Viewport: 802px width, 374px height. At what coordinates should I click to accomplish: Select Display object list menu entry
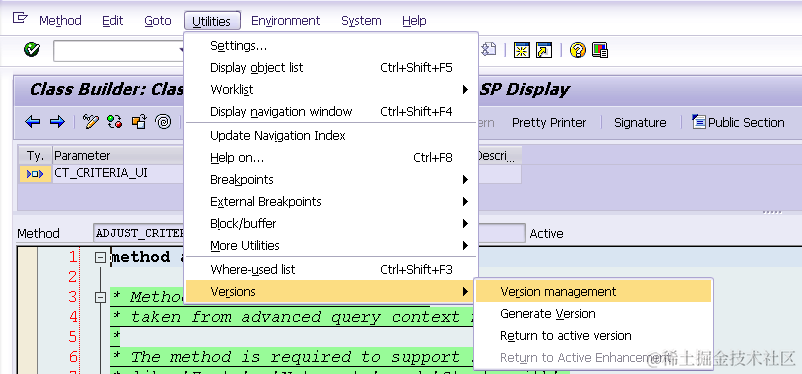(331, 68)
